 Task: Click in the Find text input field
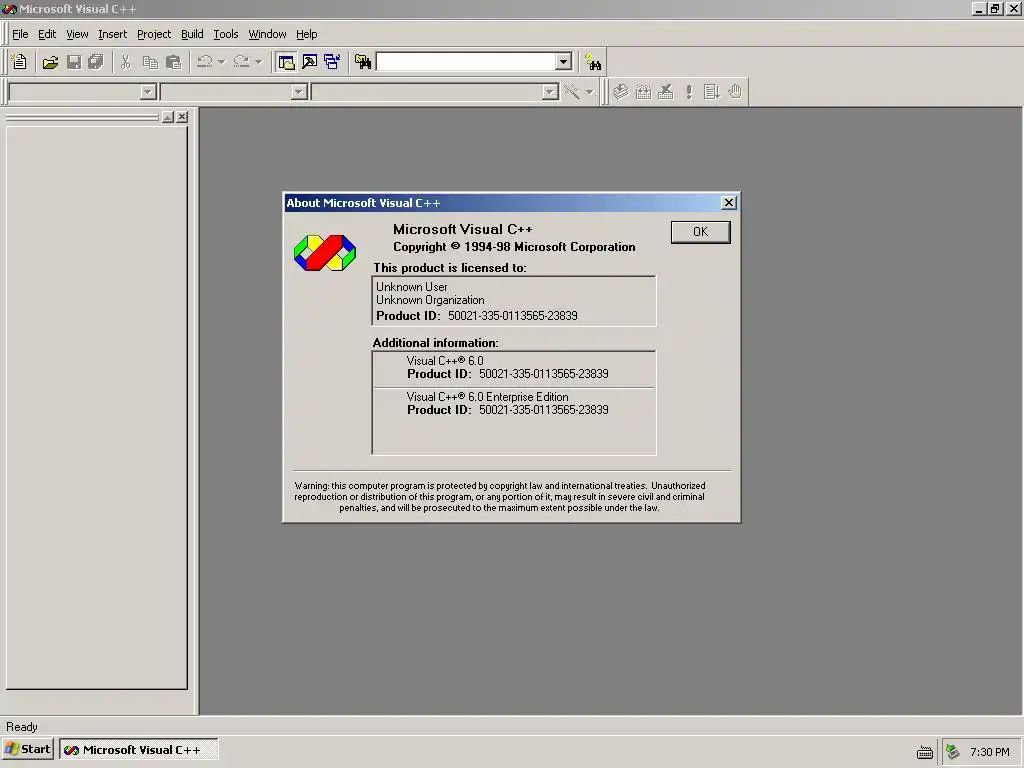[466, 62]
